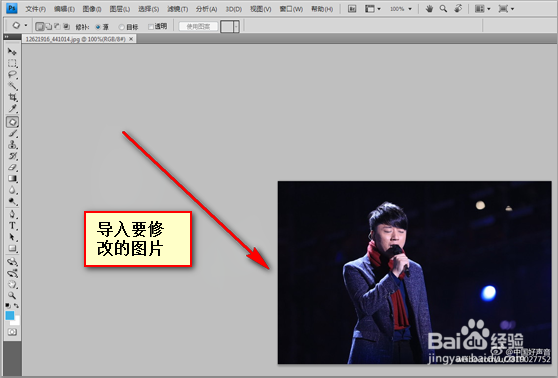Select the Patch tool in toolbox

12,122
